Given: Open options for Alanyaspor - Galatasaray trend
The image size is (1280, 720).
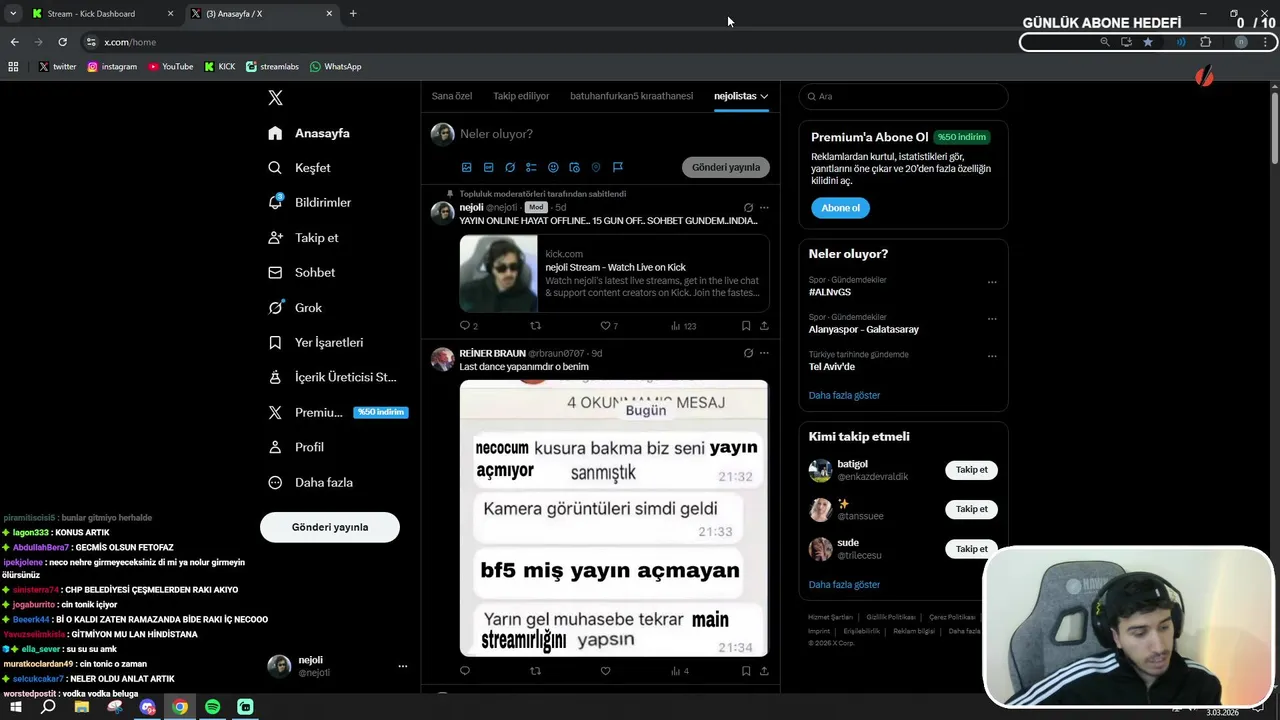Looking at the screenshot, I should tap(992, 319).
